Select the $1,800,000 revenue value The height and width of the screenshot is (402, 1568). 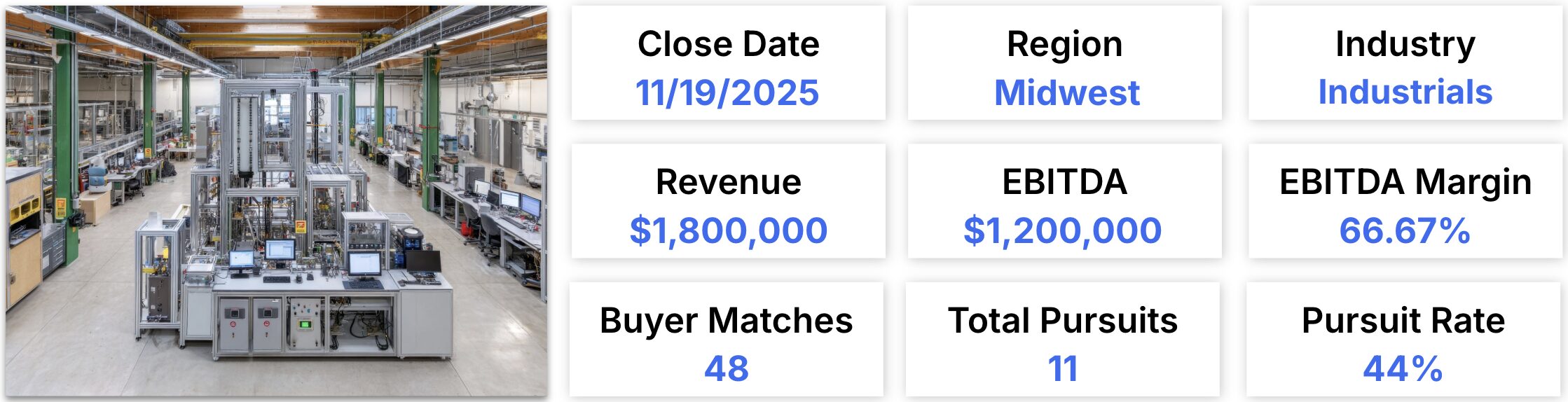pyautogui.click(x=729, y=230)
